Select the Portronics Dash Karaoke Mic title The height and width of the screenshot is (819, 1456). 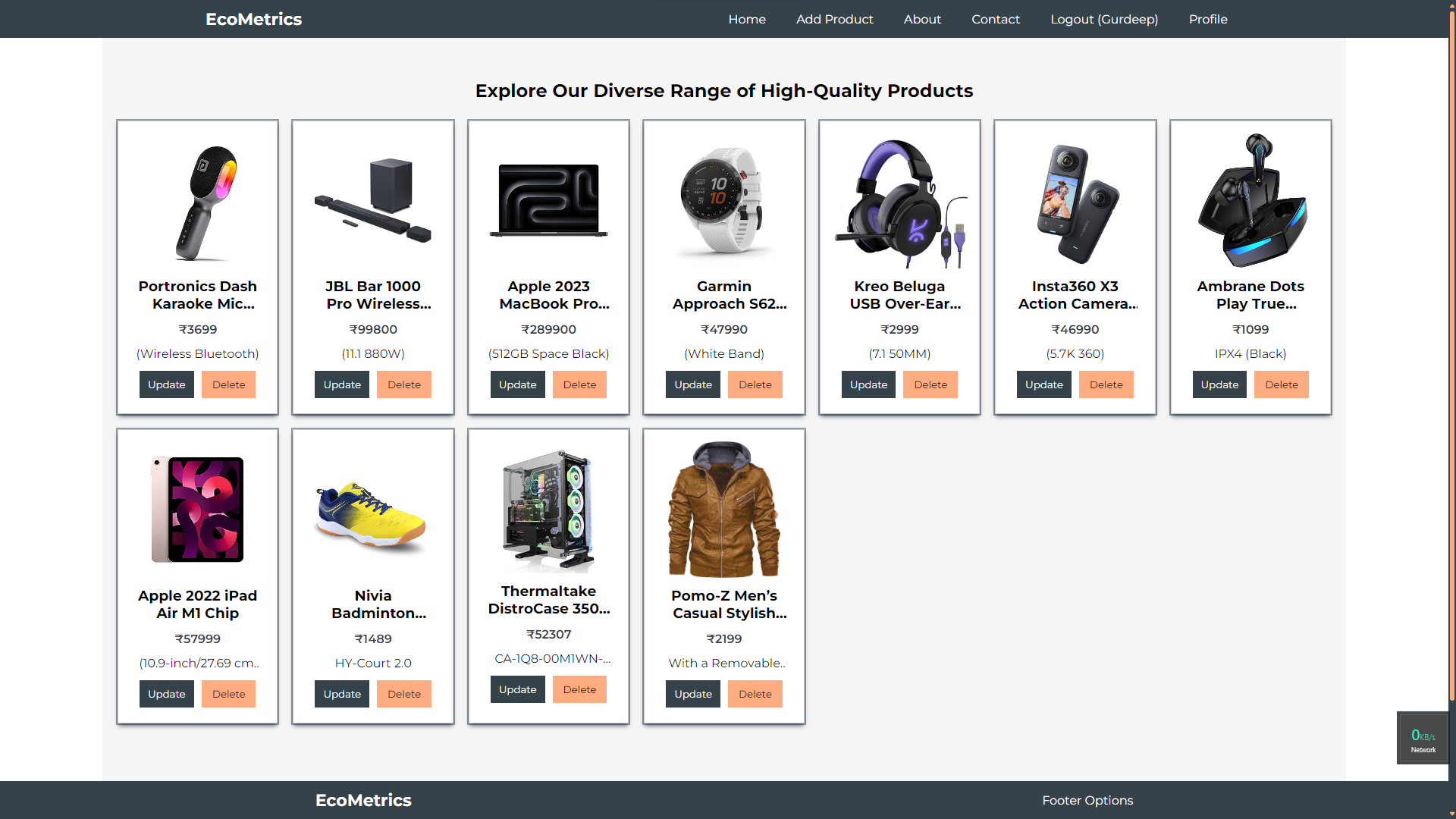point(198,295)
